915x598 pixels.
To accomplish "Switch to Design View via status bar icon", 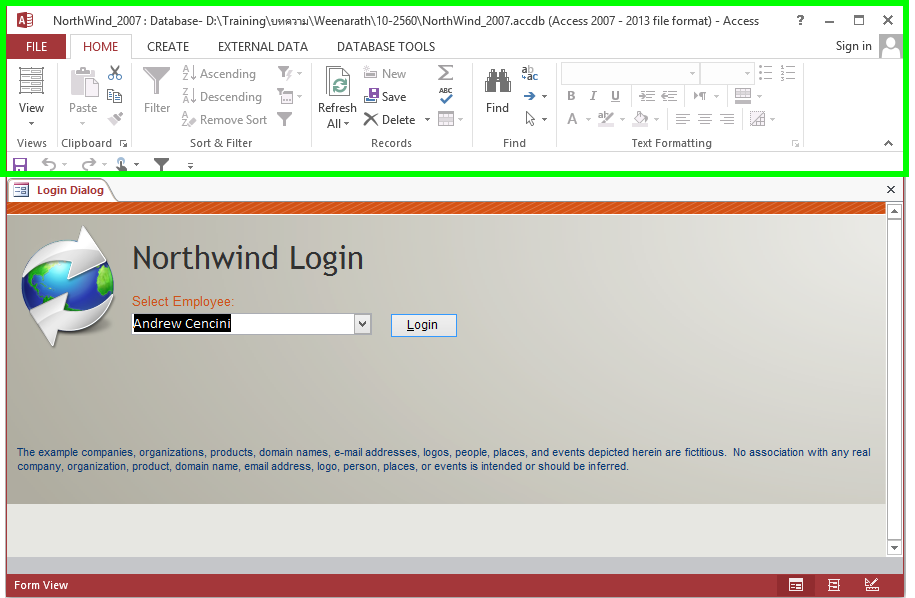I will click(x=871, y=585).
